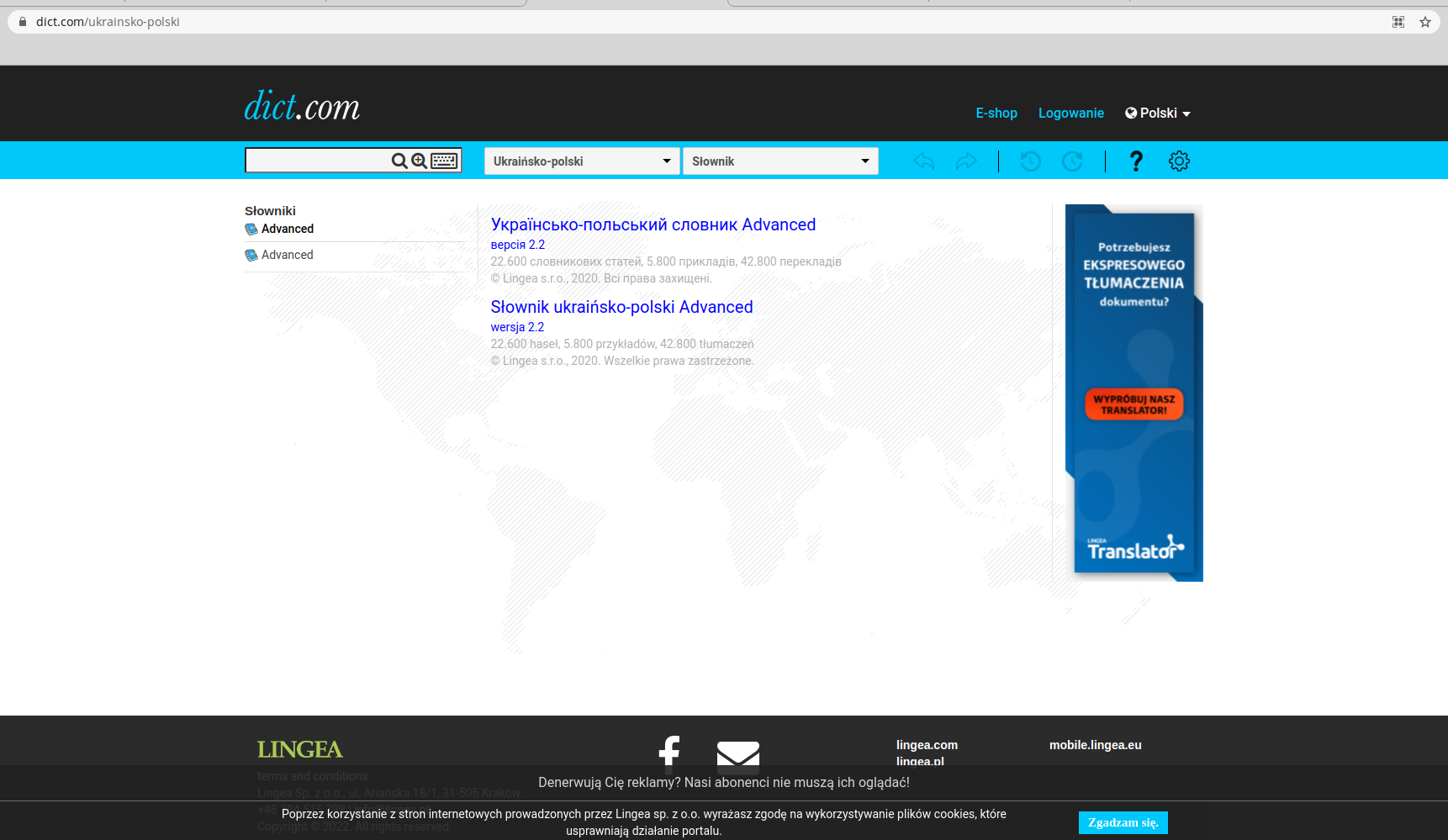Open settings gear icon
Image resolution: width=1448 pixels, height=840 pixels.
click(x=1179, y=161)
